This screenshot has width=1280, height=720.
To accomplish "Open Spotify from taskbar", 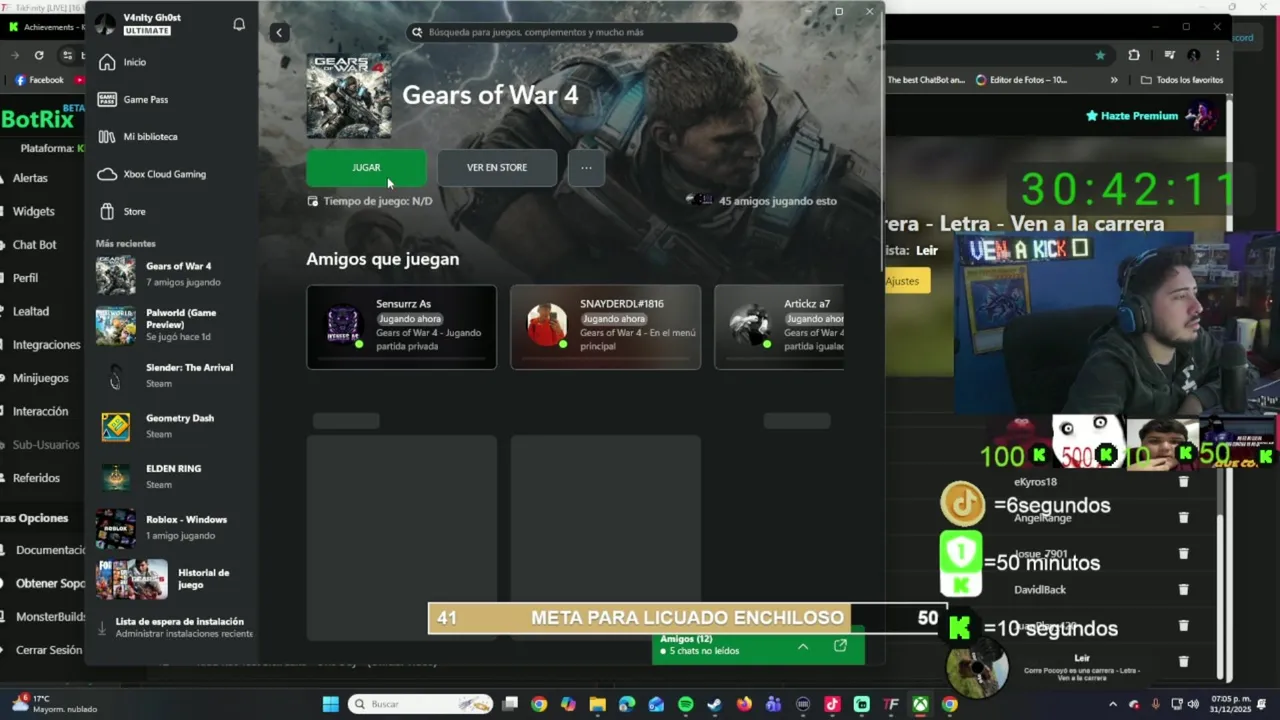I will coord(685,704).
